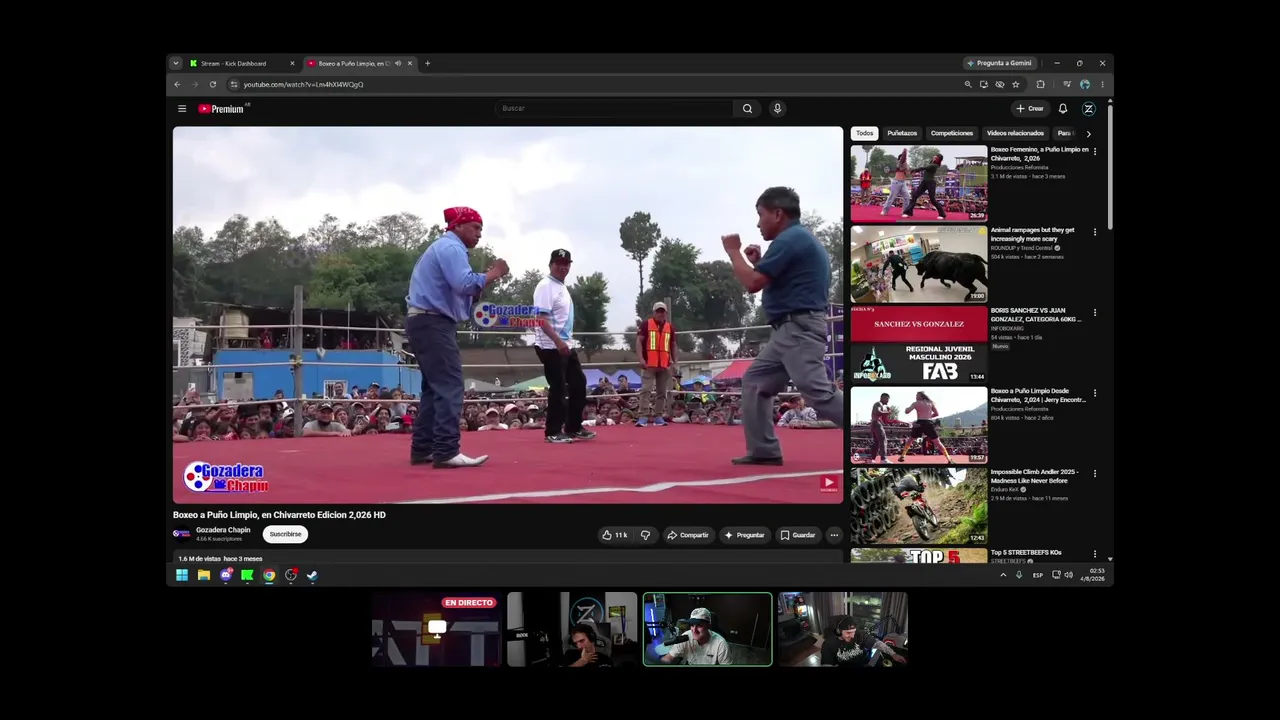
Task: View site information in address bar
Action: [233, 84]
